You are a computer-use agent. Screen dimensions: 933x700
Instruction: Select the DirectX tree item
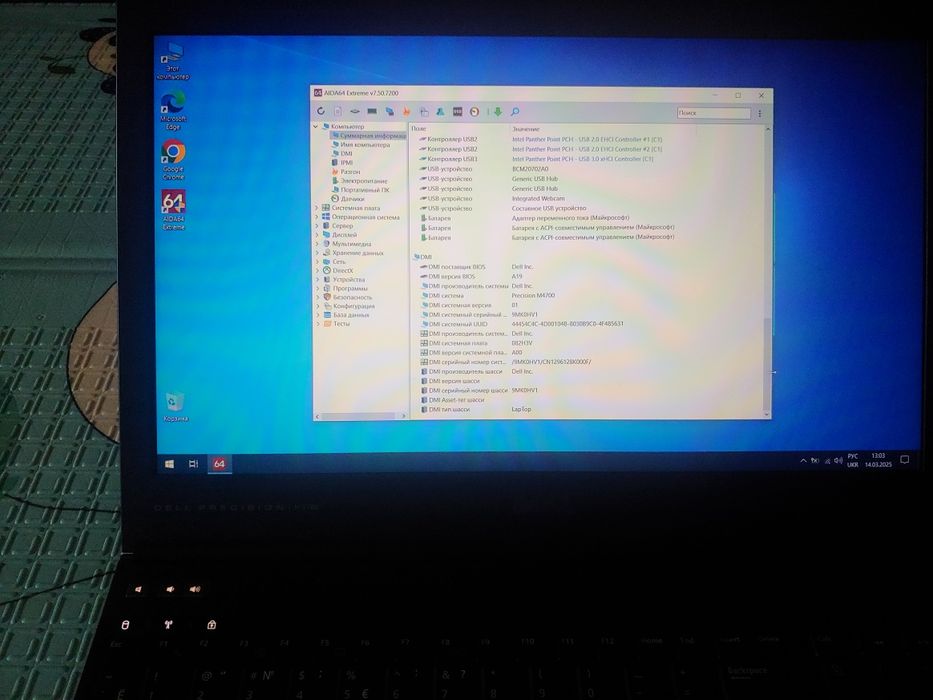click(338, 271)
